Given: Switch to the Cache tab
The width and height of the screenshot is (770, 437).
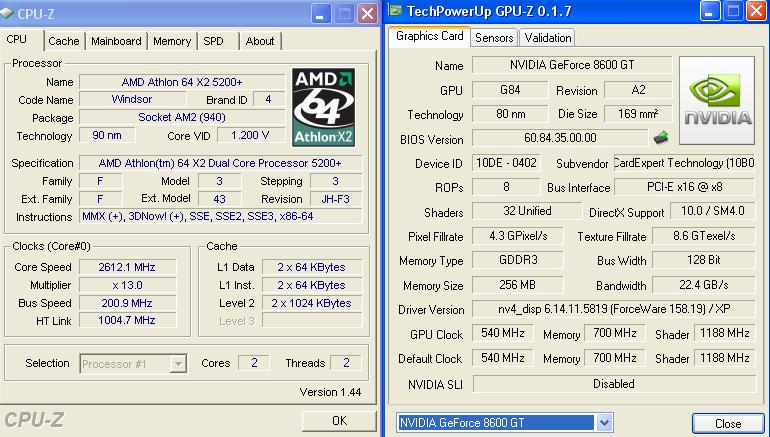Looking at the screenshot, I should point(64,41).
